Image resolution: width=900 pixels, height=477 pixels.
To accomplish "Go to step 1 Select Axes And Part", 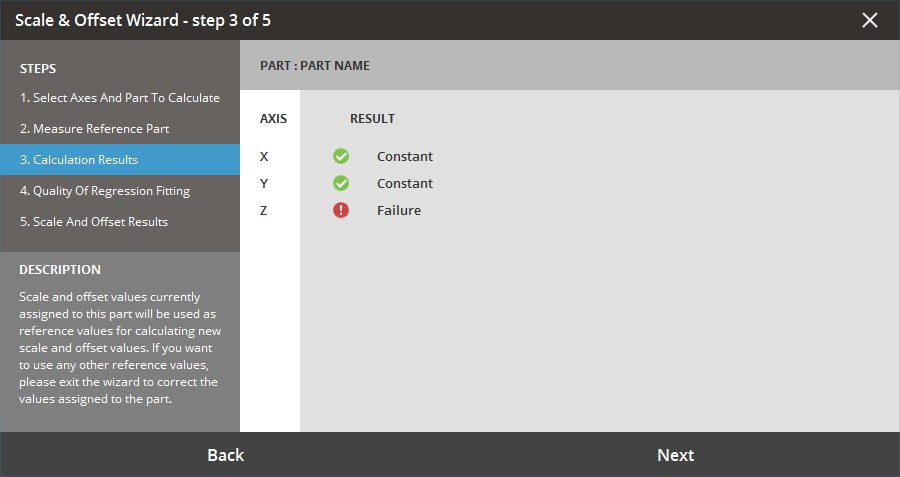I will 120,98.
